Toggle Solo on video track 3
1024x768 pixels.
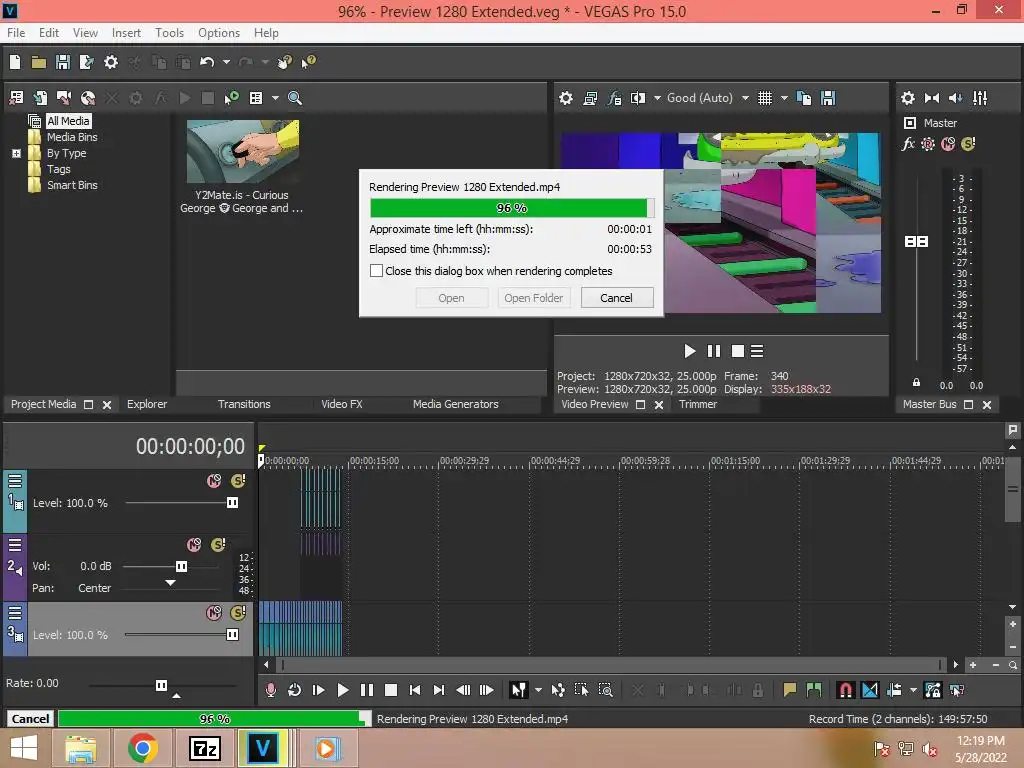coord(238,613)
